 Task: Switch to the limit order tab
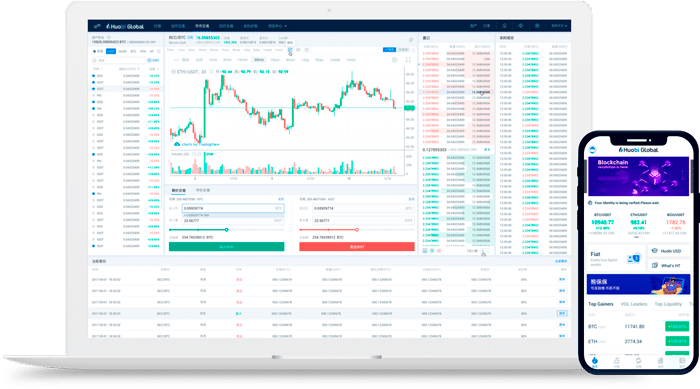179,191
